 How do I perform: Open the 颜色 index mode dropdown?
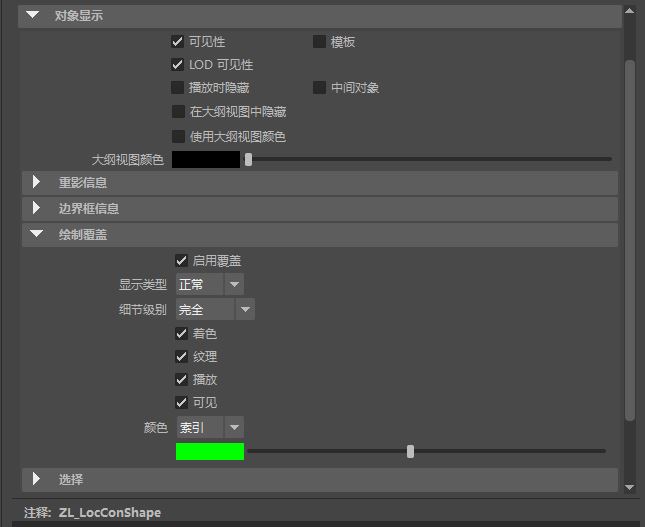(210, 427)
